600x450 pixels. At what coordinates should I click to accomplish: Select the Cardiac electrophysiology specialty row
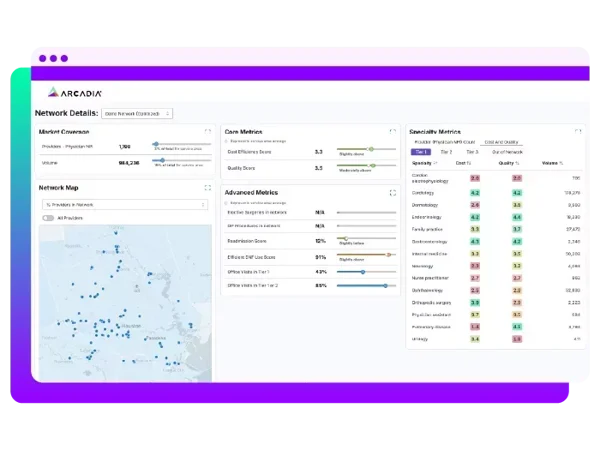[496, 178]
